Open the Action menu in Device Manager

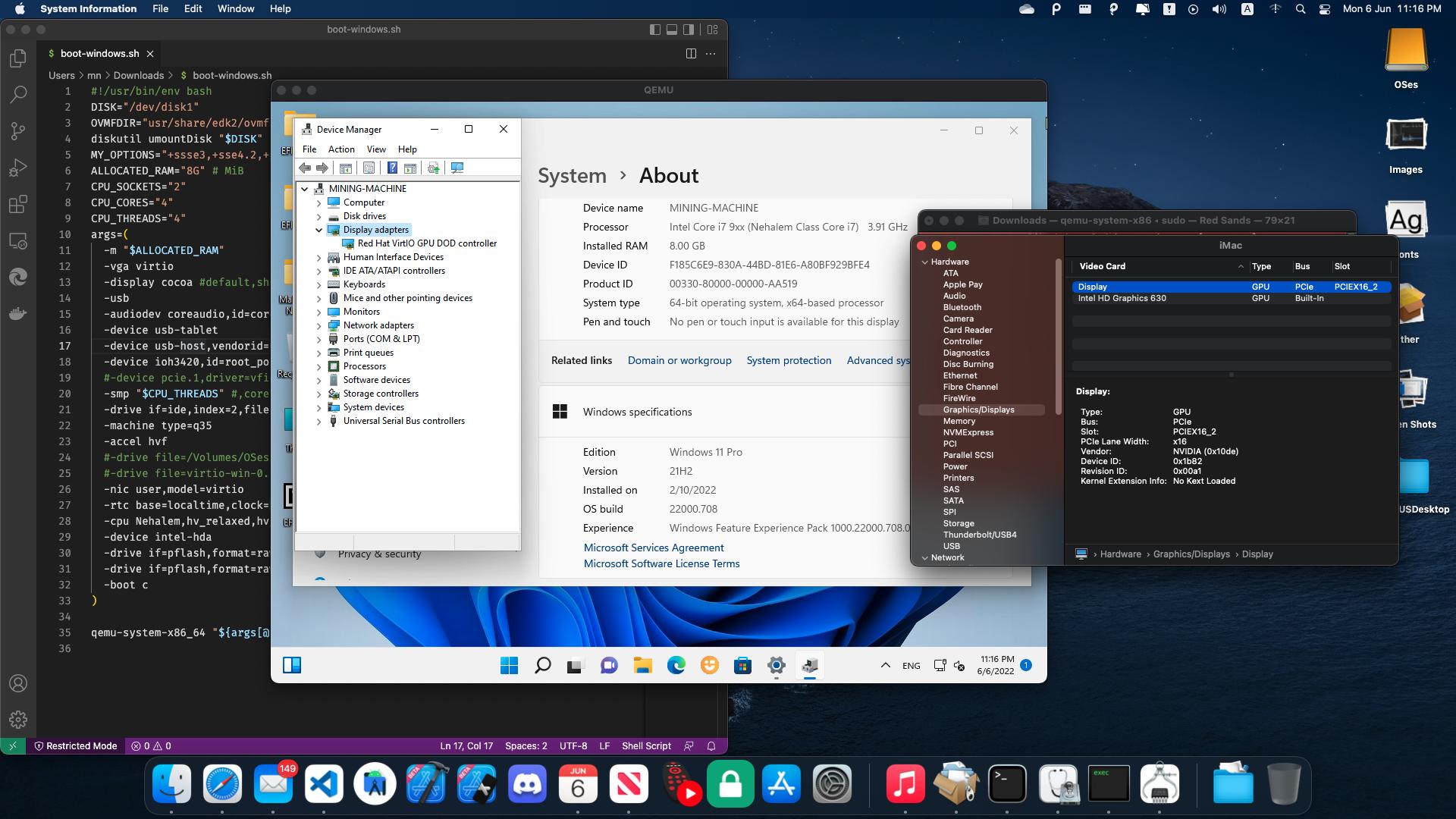[x=341, y=149]
